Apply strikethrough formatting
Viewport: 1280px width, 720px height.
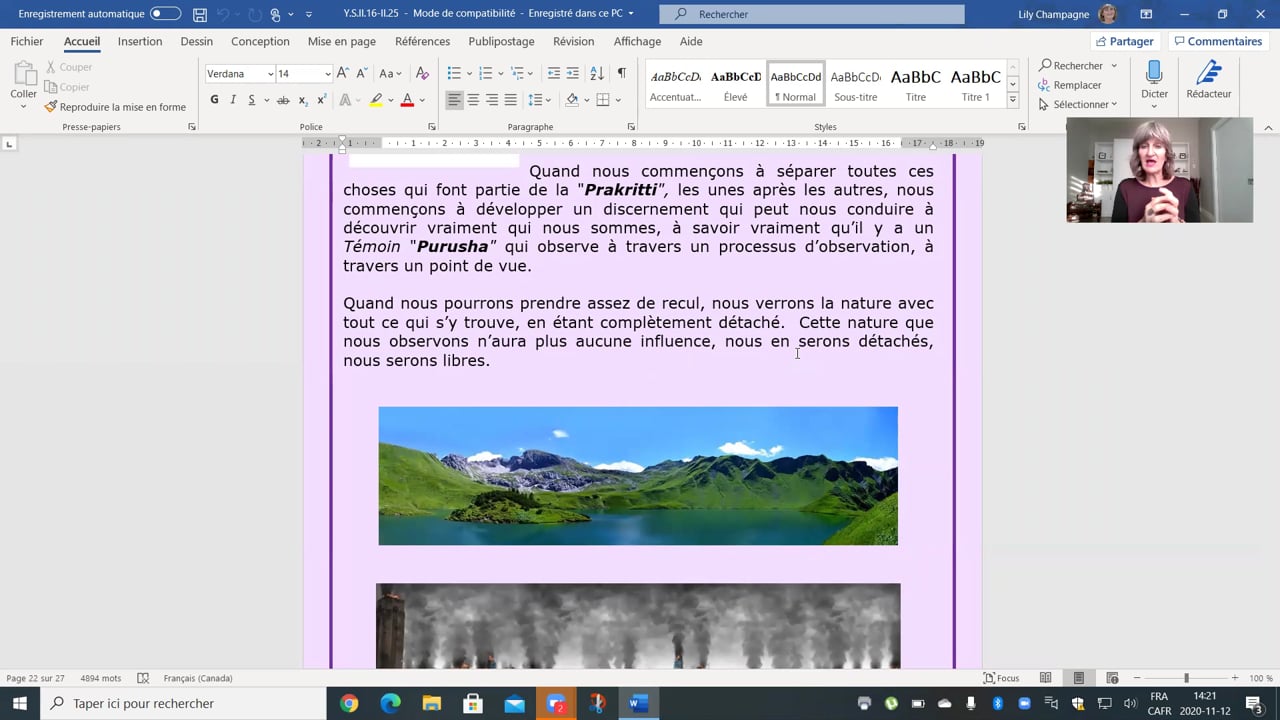(283, 100)
